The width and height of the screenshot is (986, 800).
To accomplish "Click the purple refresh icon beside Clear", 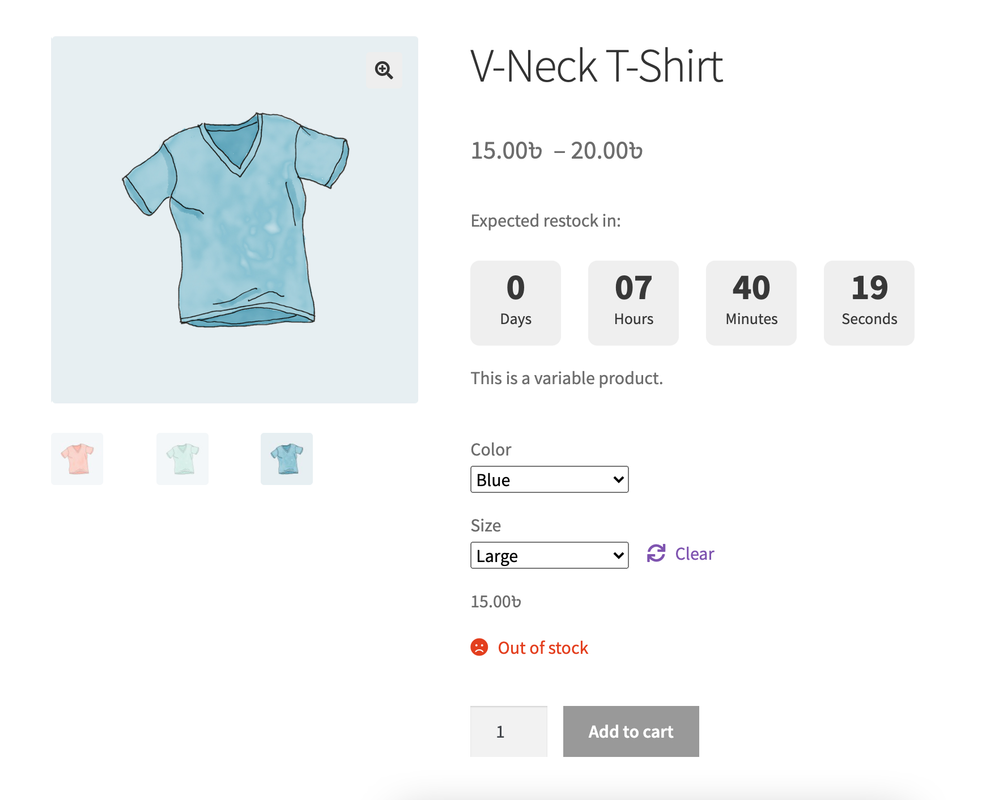I will point(656,553).
